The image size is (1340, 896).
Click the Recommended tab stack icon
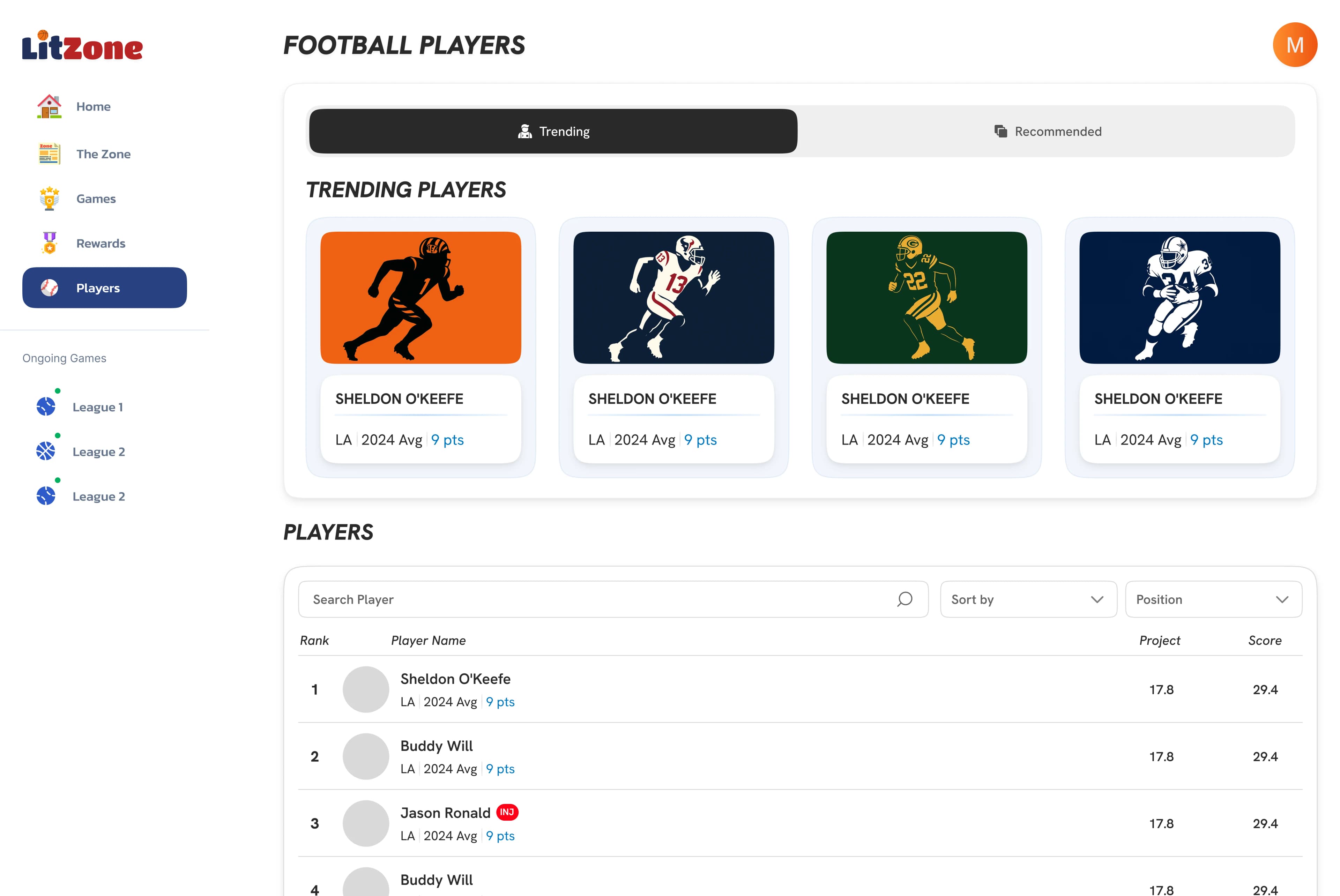coord(1000,132)
